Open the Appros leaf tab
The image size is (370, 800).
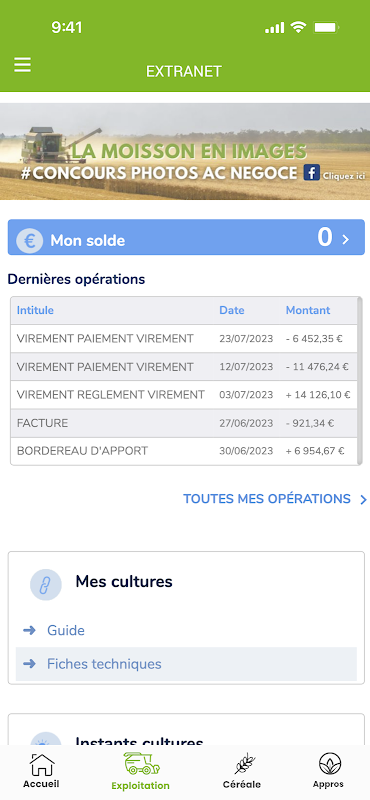pyautogui.click(x=329, y=771)
